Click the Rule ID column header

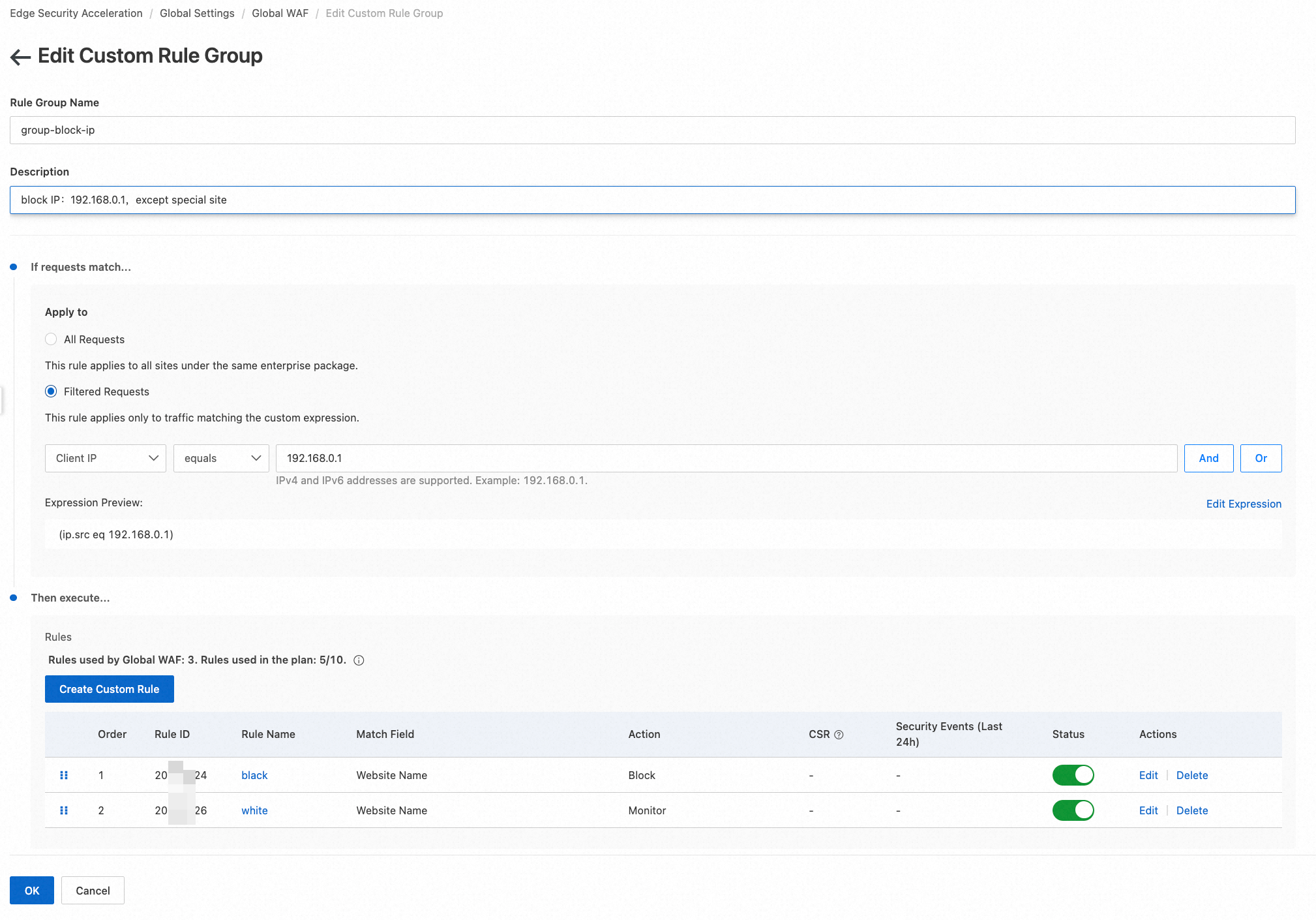click(x=172, y=734)
